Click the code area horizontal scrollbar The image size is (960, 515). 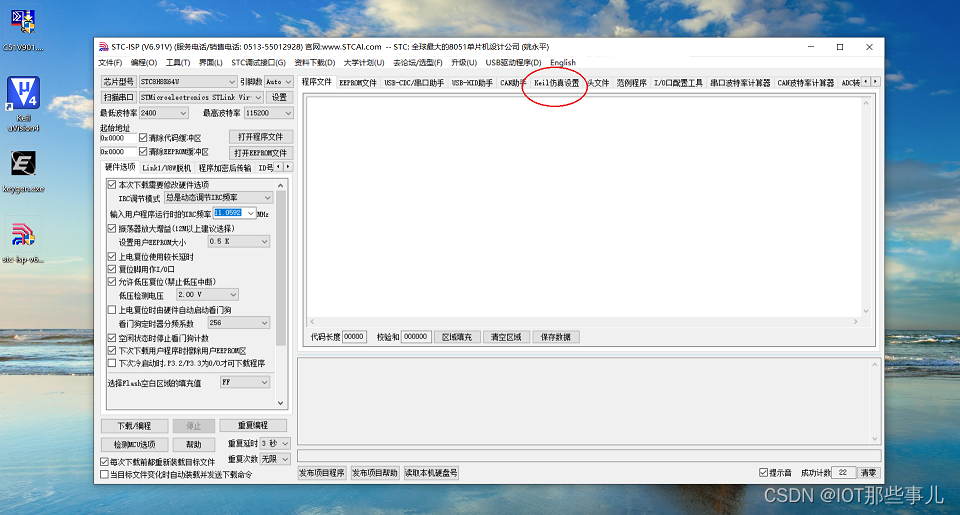(x=583, y=321)
